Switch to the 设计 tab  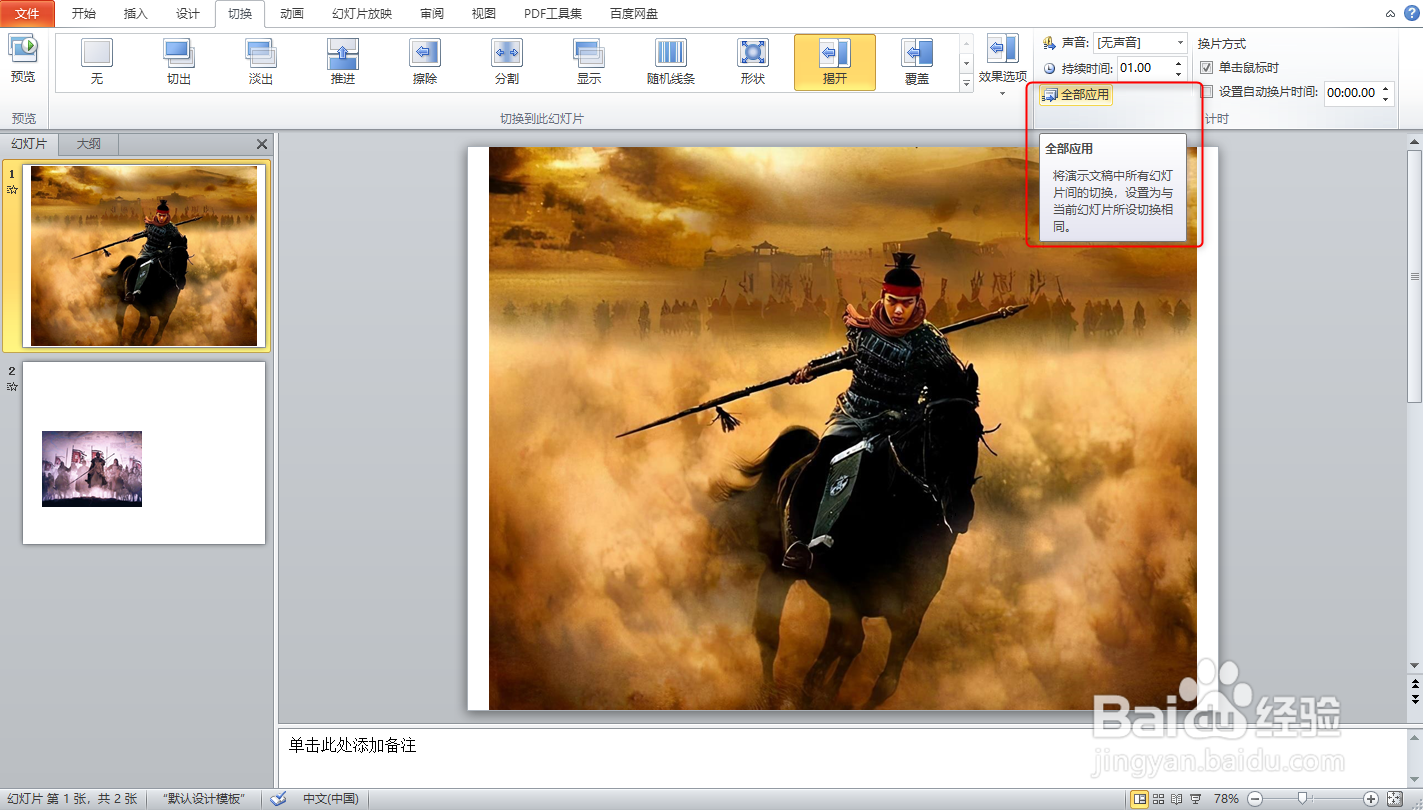click(x=188, y=14)
